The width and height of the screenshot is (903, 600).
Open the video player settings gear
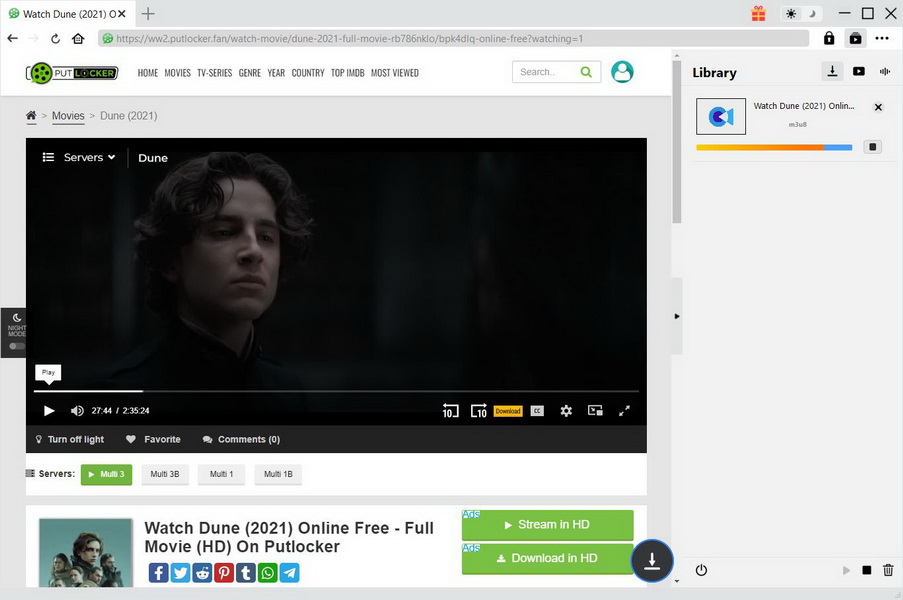click(566, 411)
